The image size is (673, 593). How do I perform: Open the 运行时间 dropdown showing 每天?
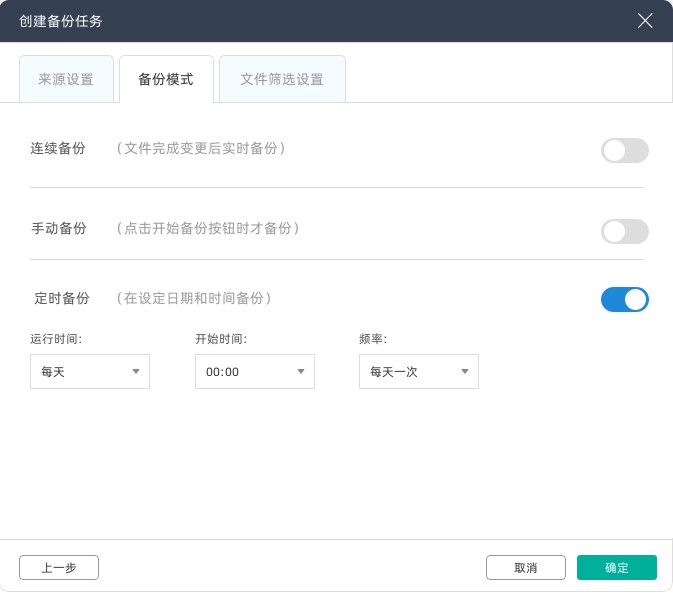(90, 371)
